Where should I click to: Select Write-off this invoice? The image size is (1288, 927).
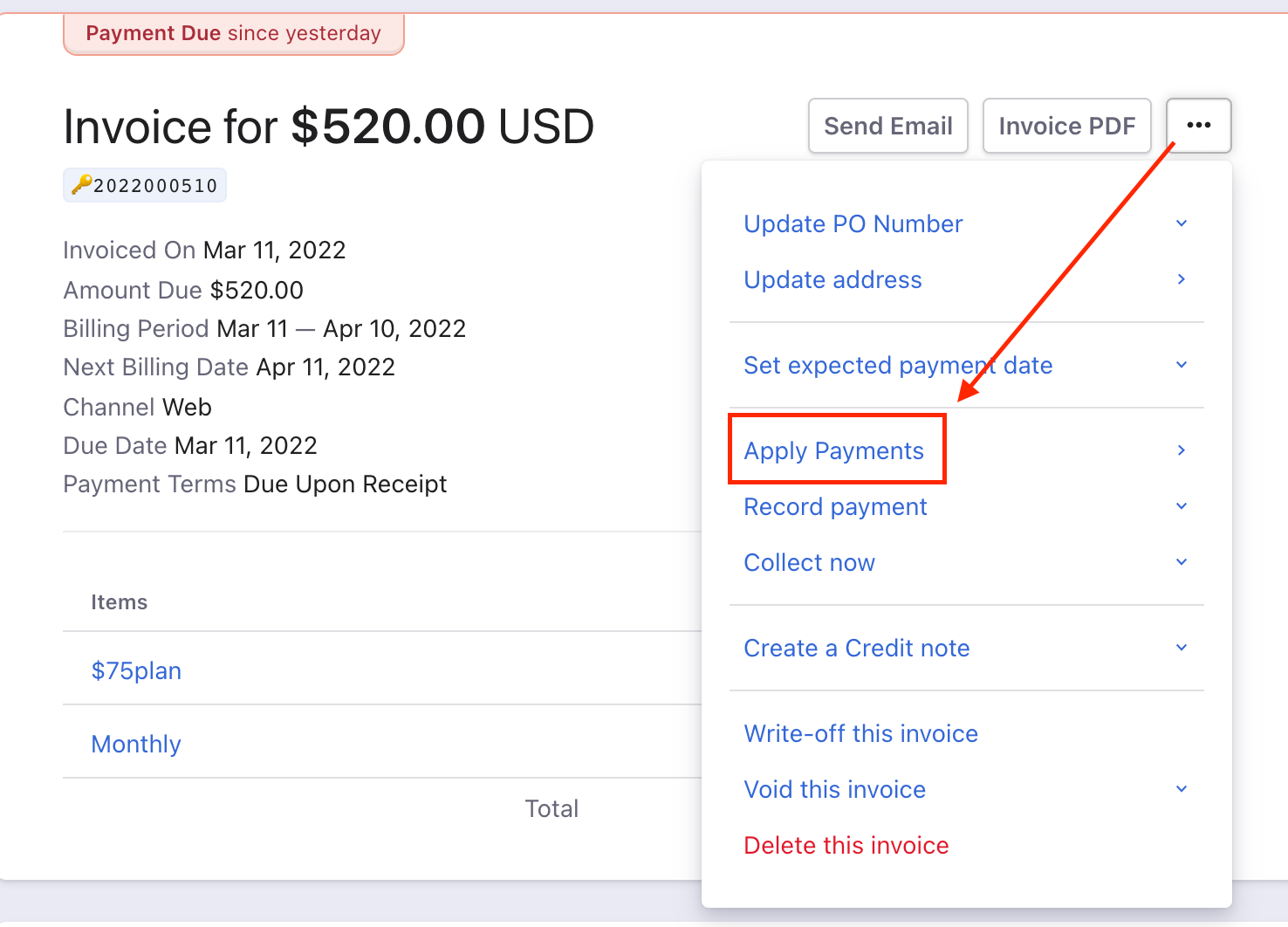(860, 733)
